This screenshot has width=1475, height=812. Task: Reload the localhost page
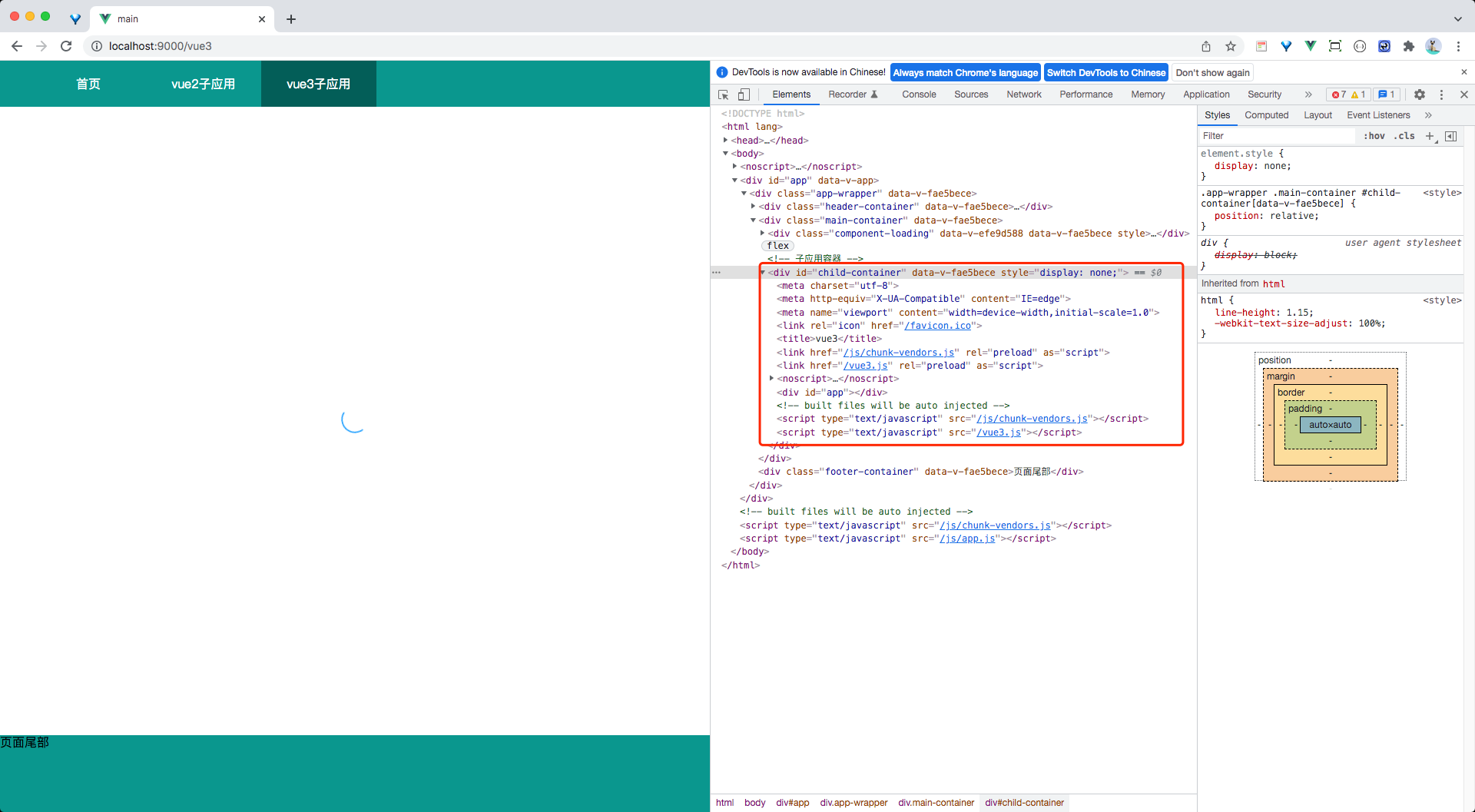pos(66,46)
